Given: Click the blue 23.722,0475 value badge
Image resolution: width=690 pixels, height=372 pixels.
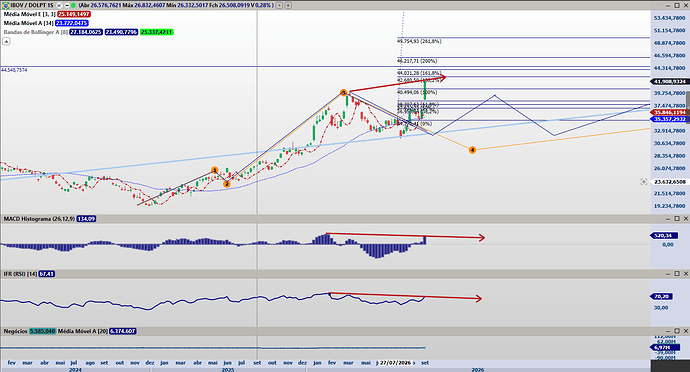Looking at the screenshot, I should click(x=72, y=23).
